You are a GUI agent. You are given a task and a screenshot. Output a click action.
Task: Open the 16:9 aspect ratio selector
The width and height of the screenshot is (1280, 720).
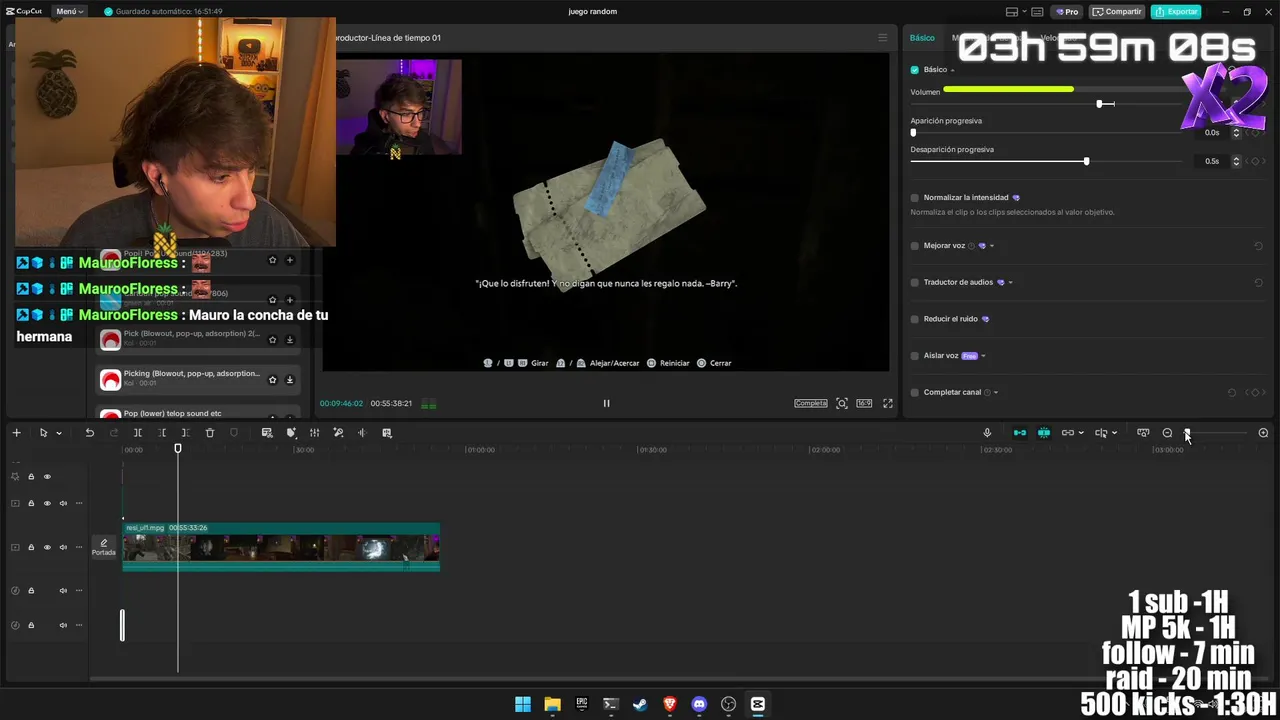point(865,403)
